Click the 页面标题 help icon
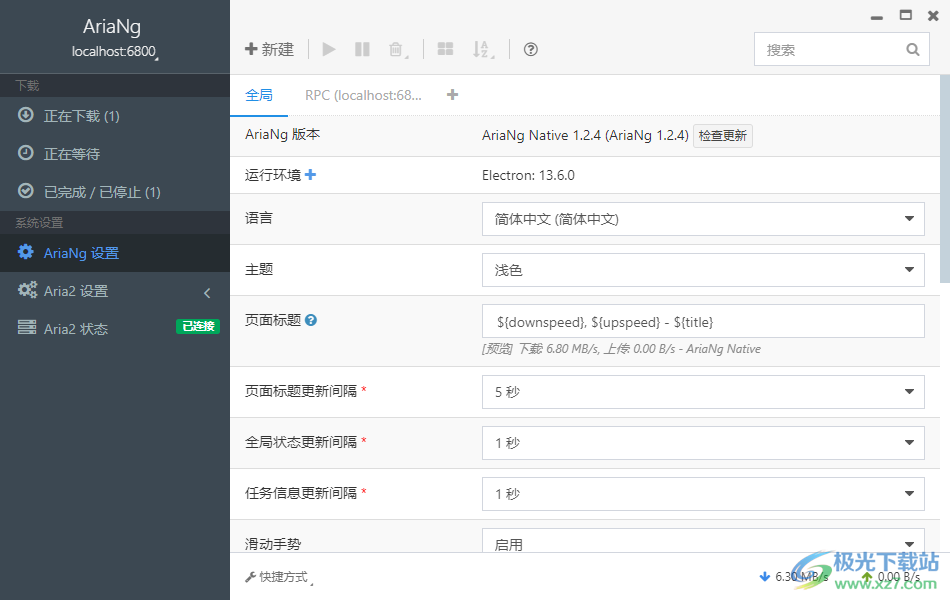This screenshot has width=950, height=600. [x=311, y=320]
